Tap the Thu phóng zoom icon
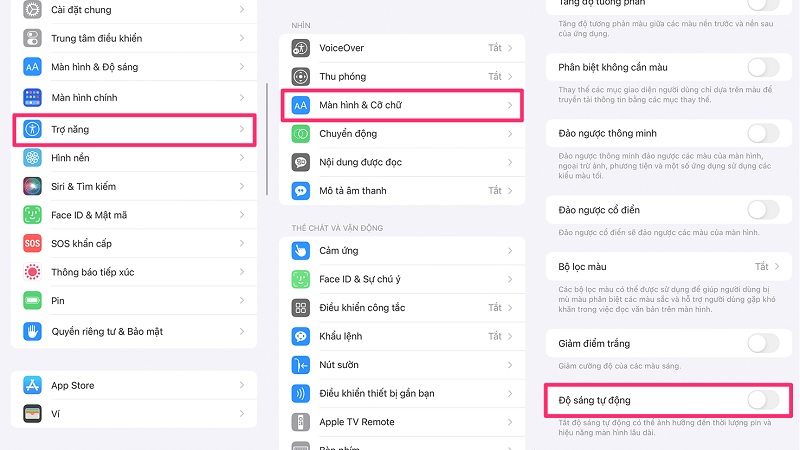 tap(301, 77)
